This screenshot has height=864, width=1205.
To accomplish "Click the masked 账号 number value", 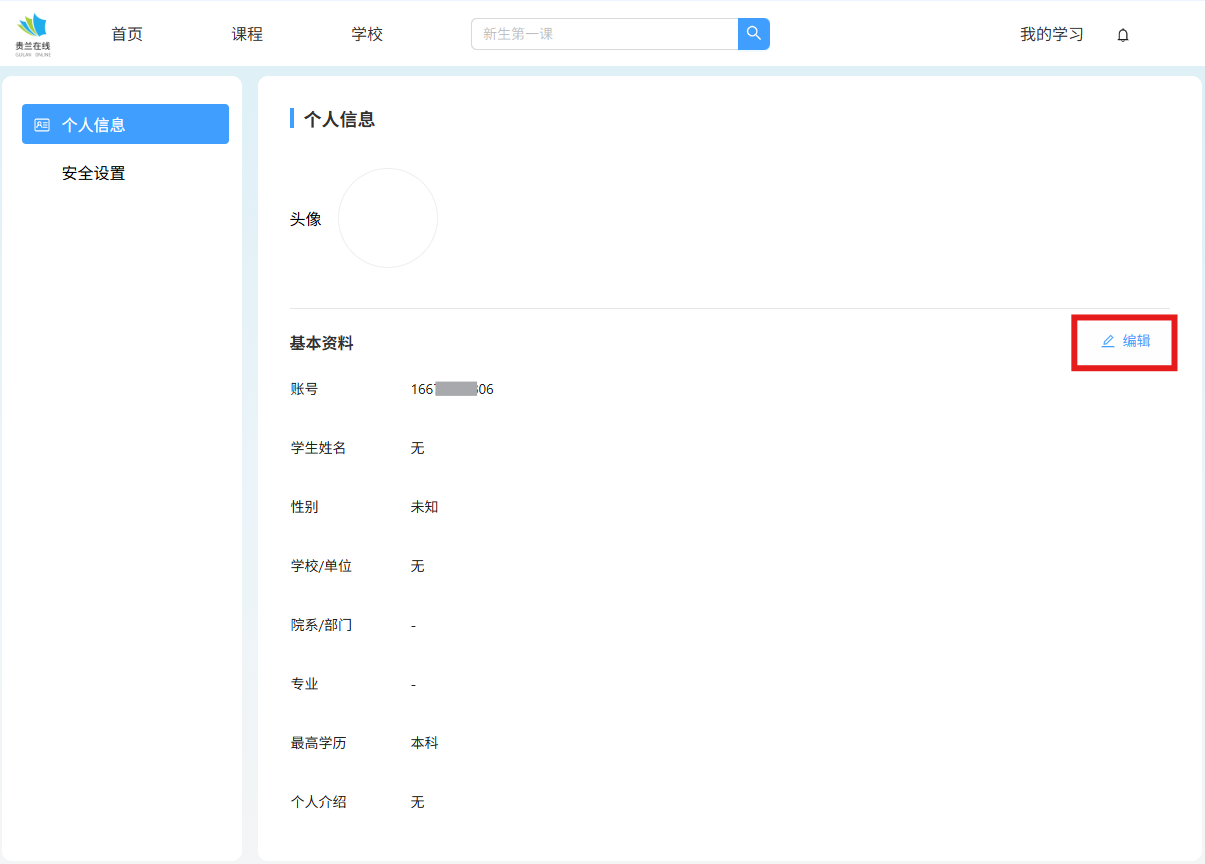I will pyautogui.click(x=452, y=389).
